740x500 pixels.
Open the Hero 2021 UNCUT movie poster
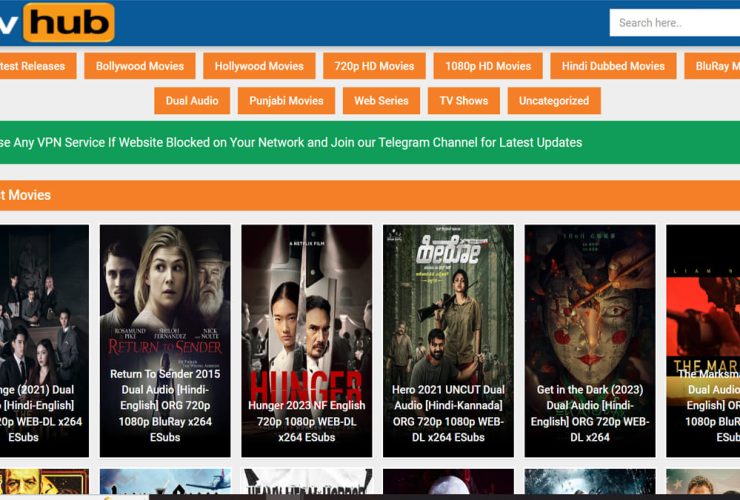tap(448, 341)
